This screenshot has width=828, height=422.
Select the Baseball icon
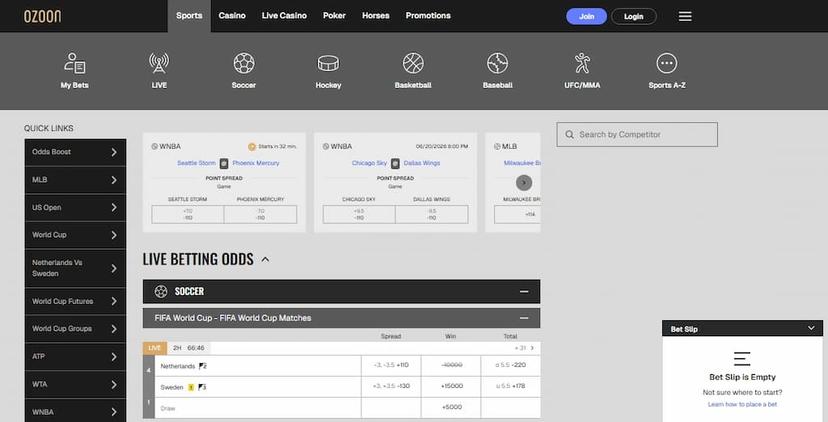(x=497, y=63)
